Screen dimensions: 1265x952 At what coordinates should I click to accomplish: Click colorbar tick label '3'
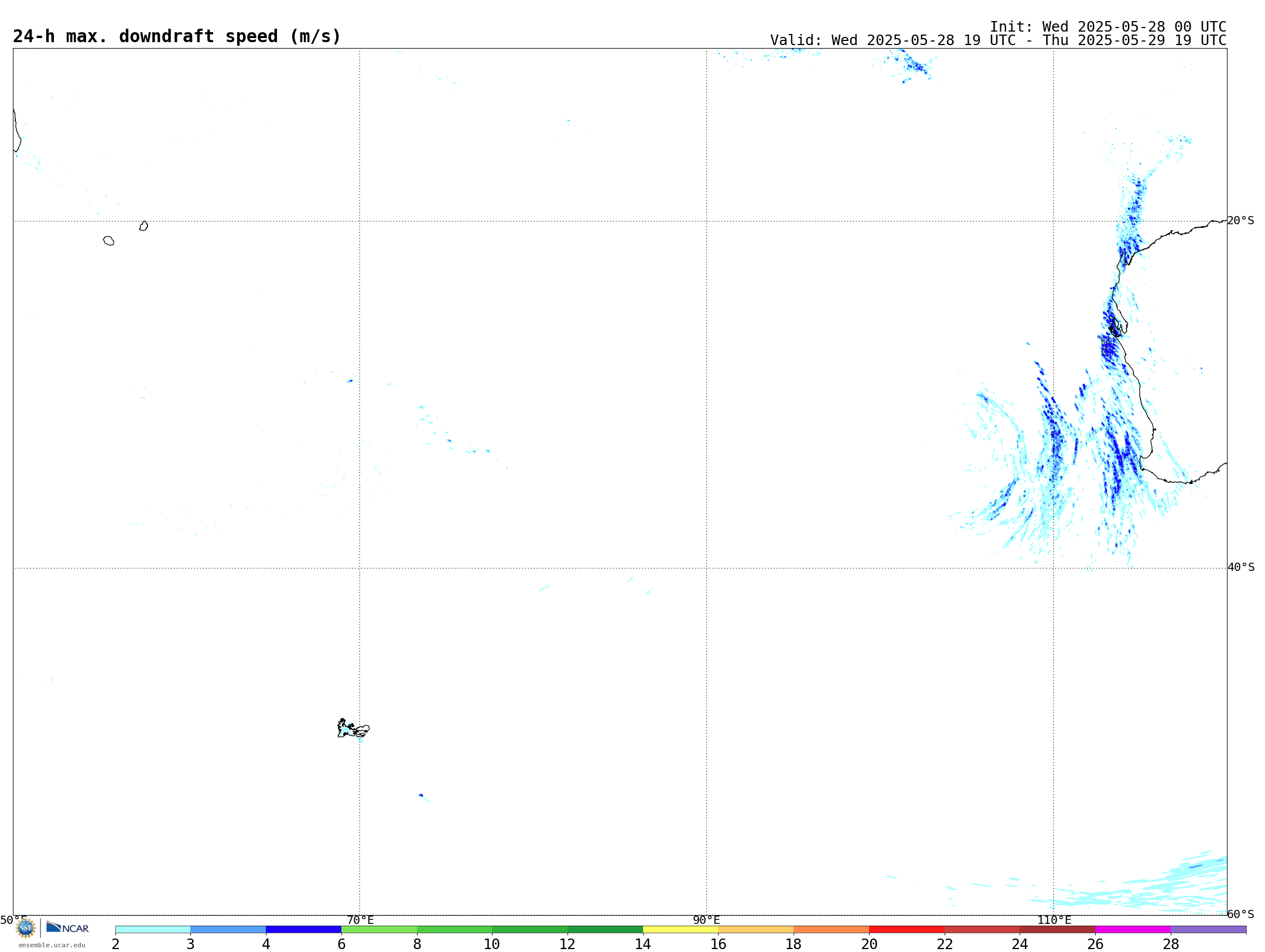(x=190, y=944)
